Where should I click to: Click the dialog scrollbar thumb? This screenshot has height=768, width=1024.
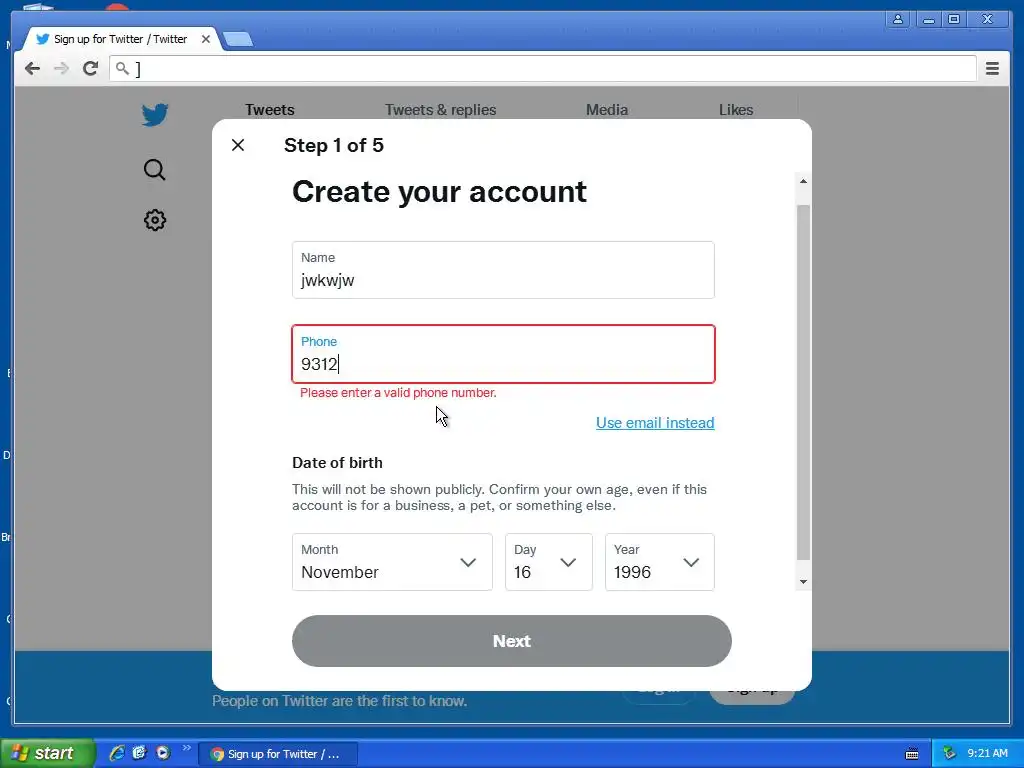click(803, 382)
